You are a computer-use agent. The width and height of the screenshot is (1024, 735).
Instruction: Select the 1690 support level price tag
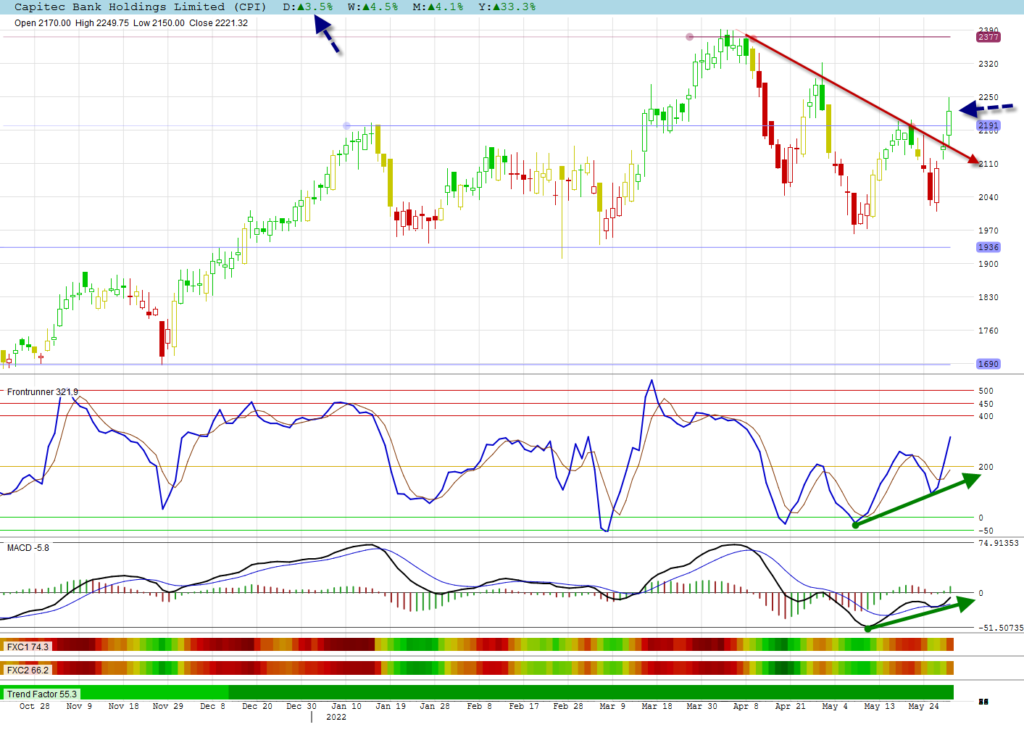(x=988, y=364)
